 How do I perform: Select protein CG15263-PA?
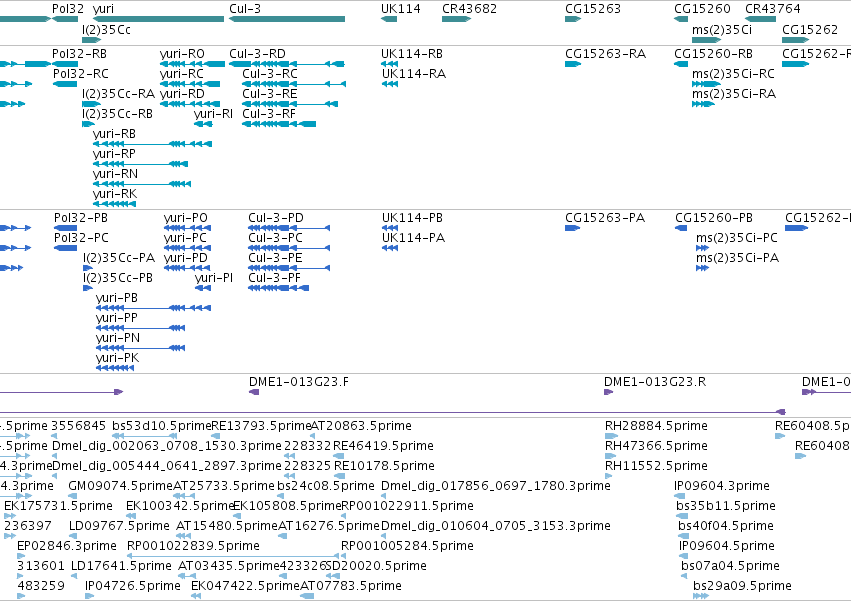(x=605, y=218)
